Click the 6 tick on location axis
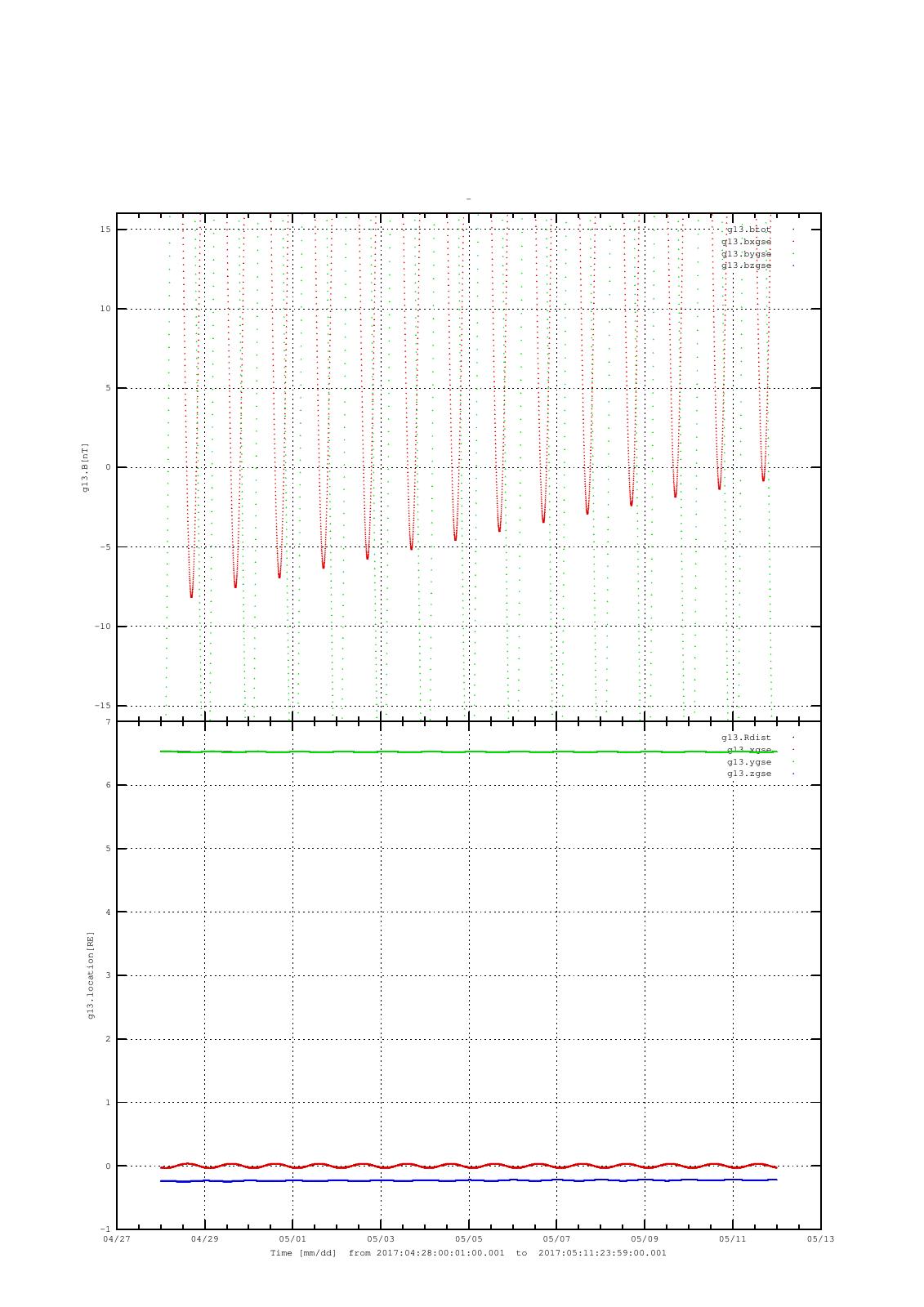Image resolution: width=924 pixels, height=1307 pixels. click(108, 785)
